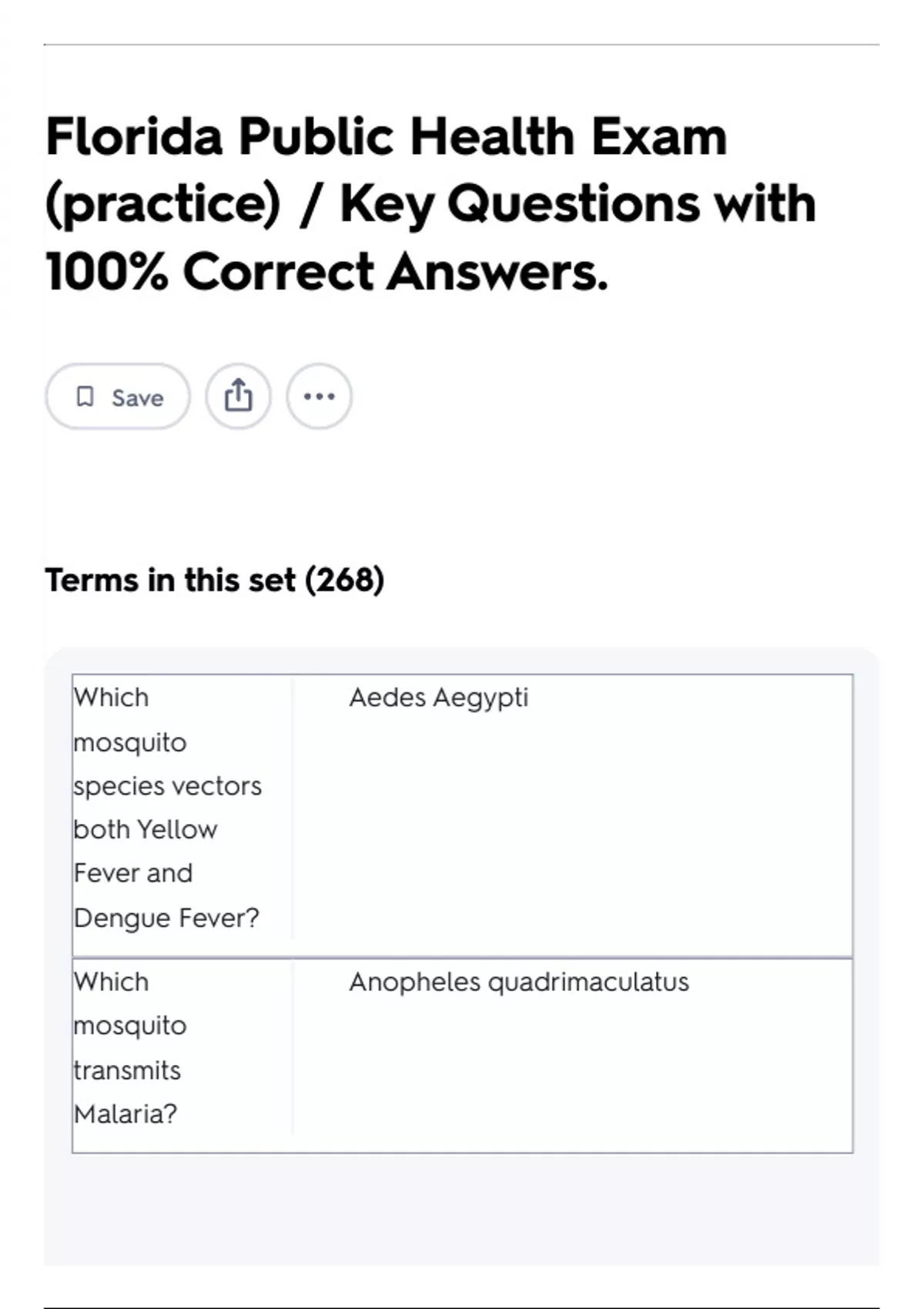Open the three-dot more options menu

319,397
